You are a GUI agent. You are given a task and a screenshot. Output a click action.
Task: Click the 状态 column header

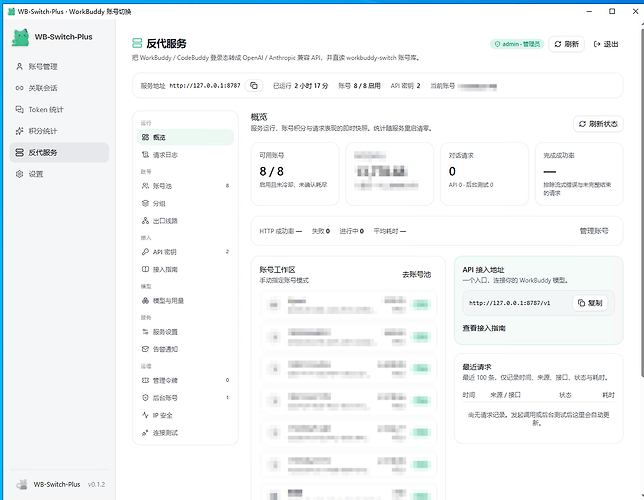(x=565, y=395)
